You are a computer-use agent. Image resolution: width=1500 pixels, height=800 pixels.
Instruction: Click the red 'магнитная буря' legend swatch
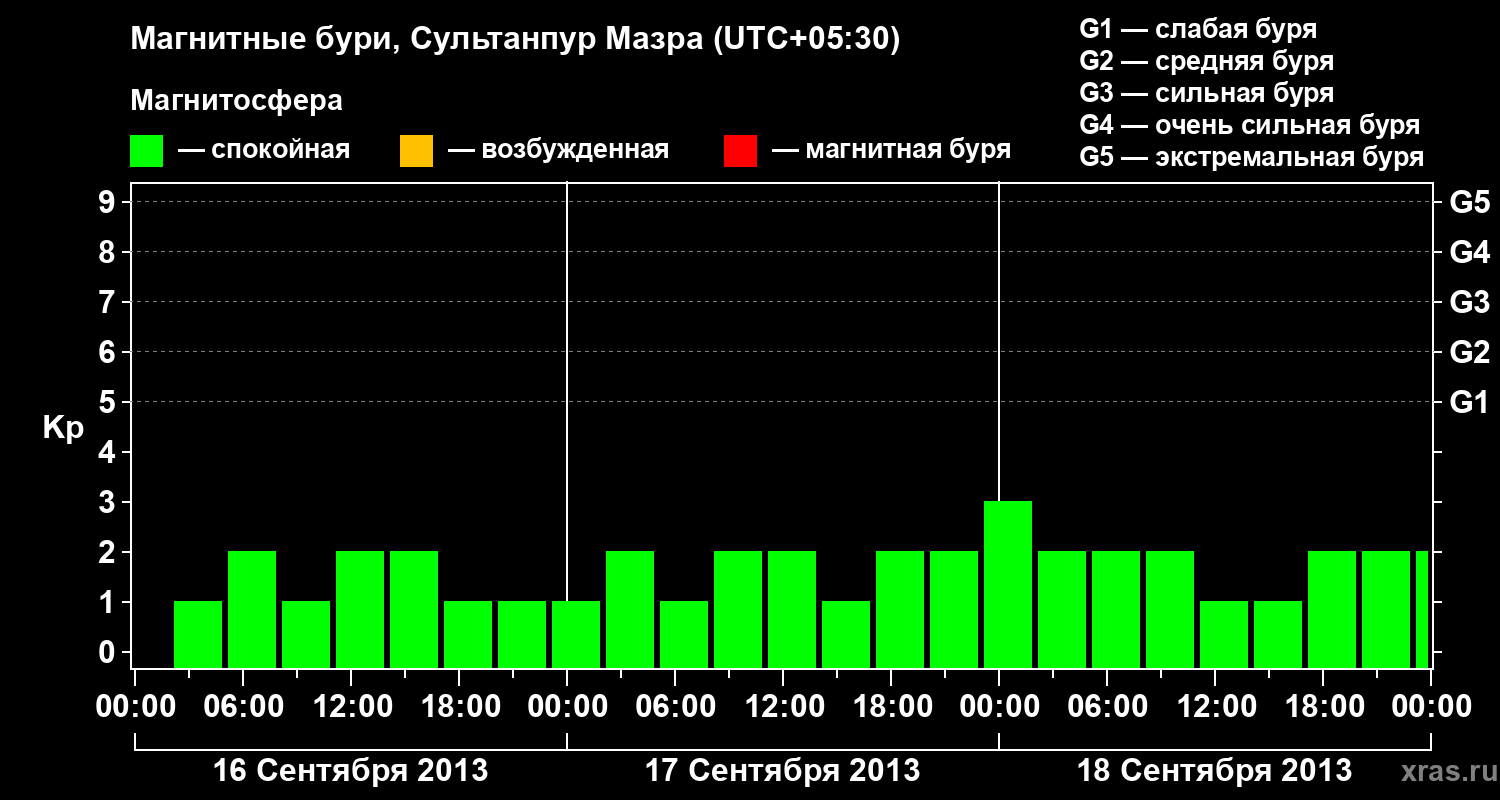tap(740, 150)
